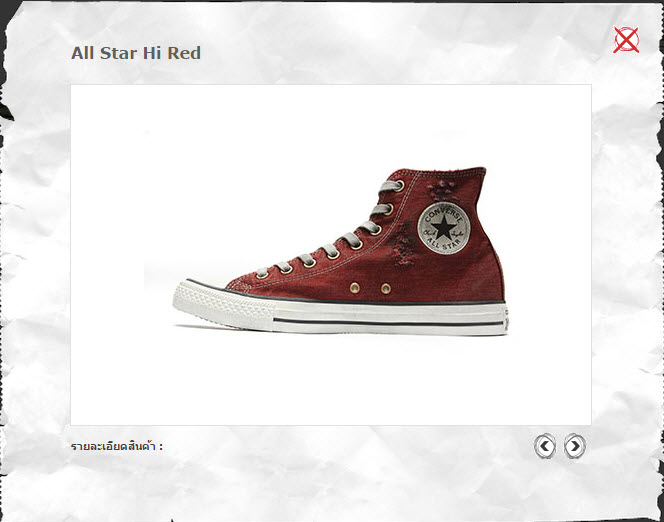Go to the previous product image
Viewport: 664px width, 522px height.
pos(545,446)
